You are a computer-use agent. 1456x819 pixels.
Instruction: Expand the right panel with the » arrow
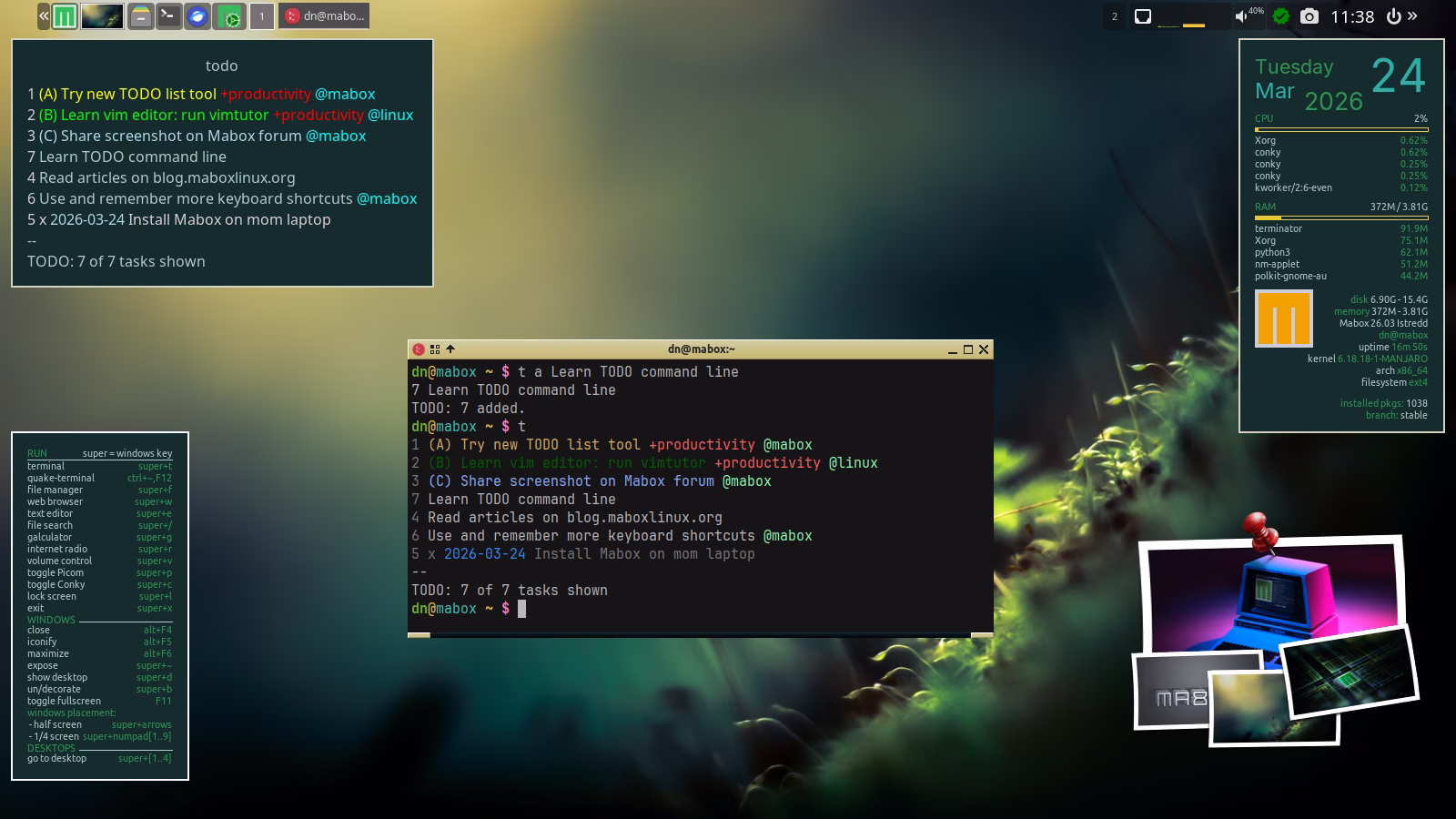(1413, 15)
